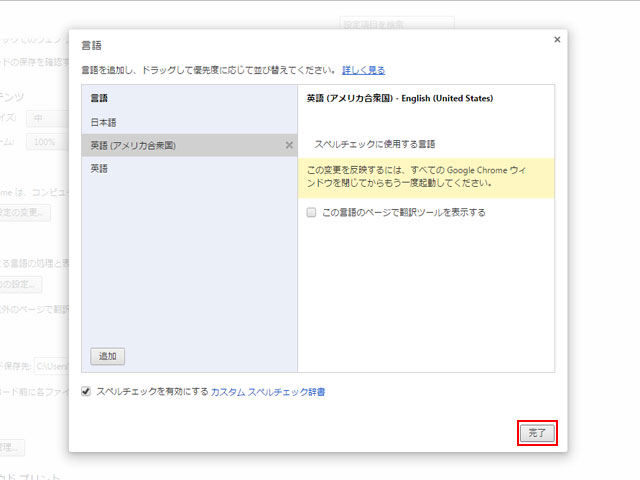This screenshot has height=480, width=640.
Task: Uncheck スペルチェックを有効にする checkbox
Action: pos(87,392)
